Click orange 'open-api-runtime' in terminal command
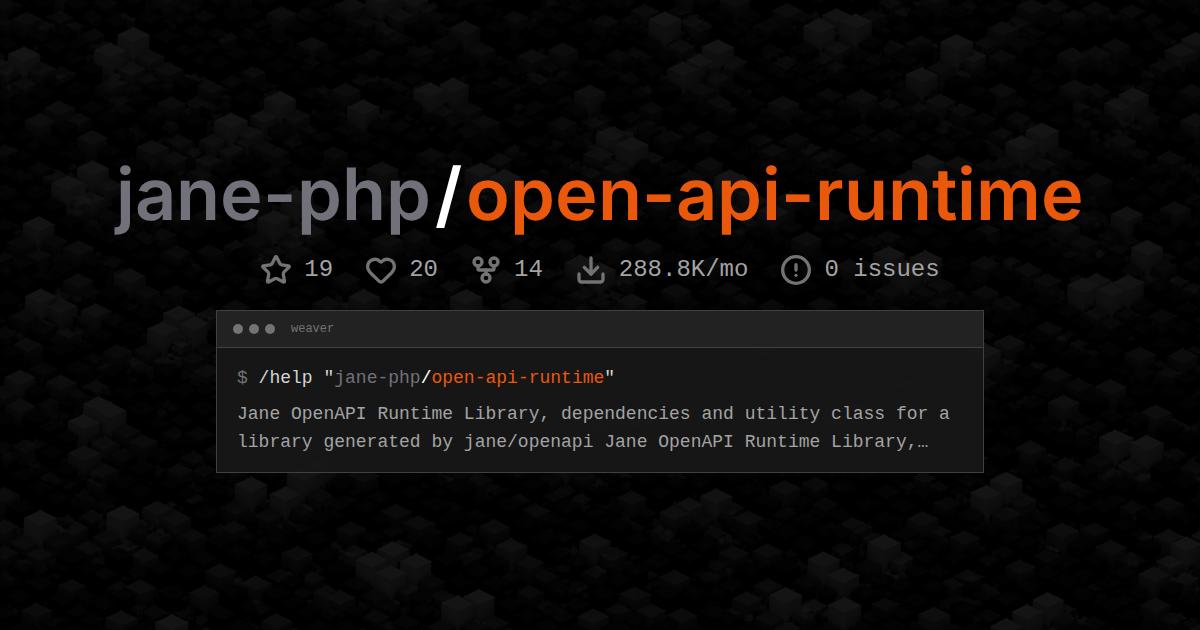 point(518,377)
